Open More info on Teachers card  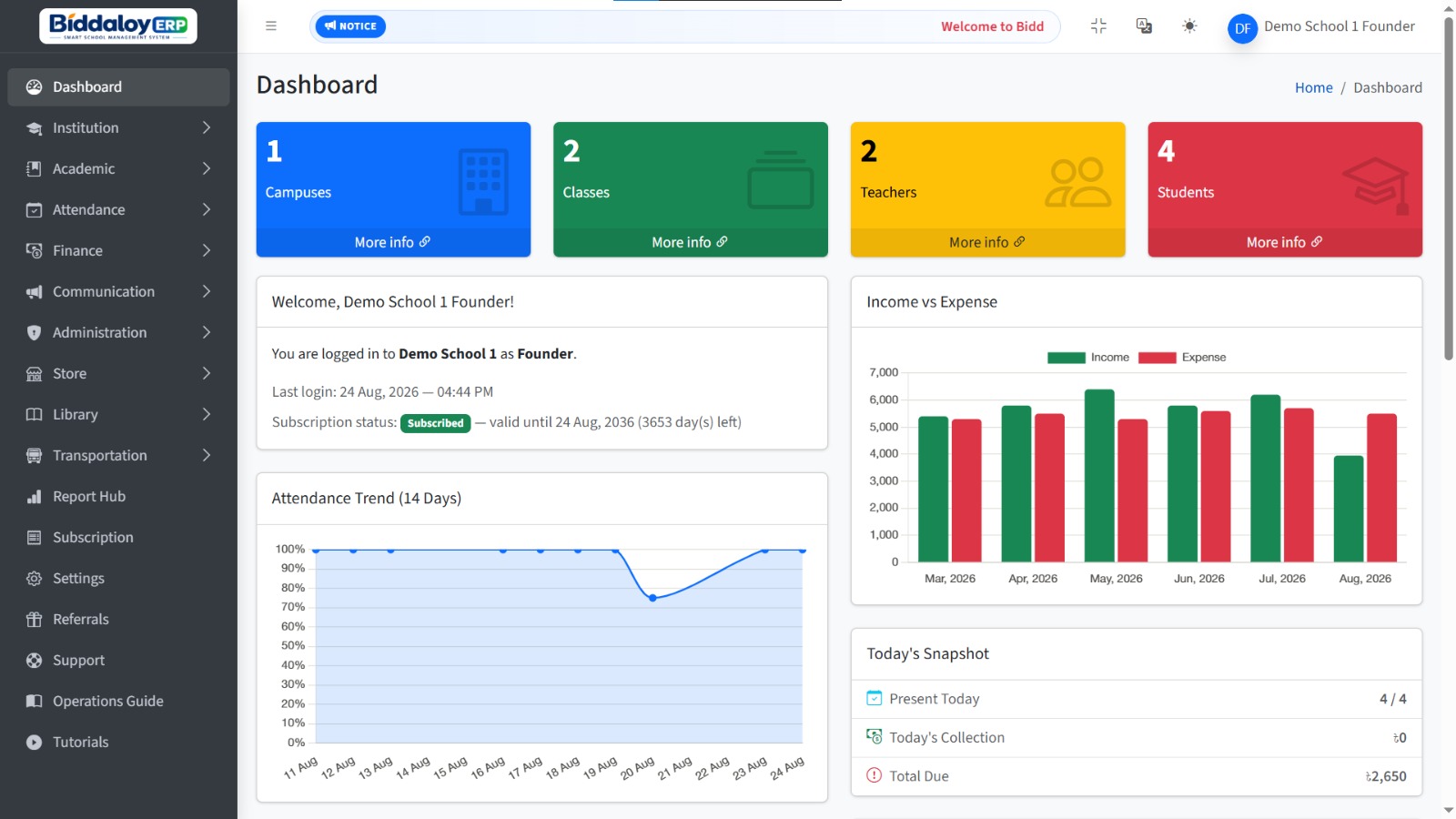pyautogui.click(x=987, y=242)
